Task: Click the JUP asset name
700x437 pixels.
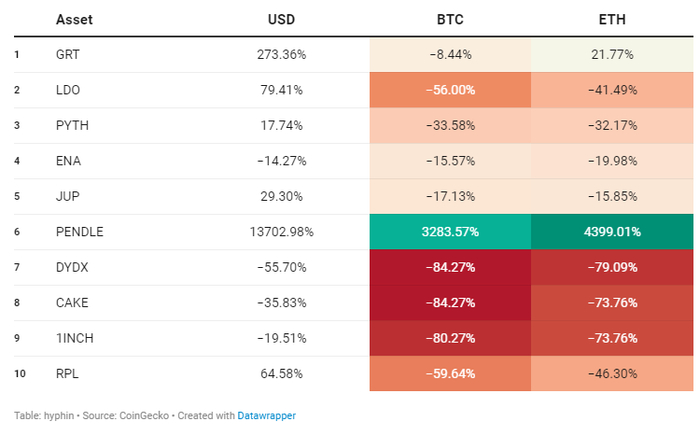Action: pyautogui.click(x=68, y=196)
